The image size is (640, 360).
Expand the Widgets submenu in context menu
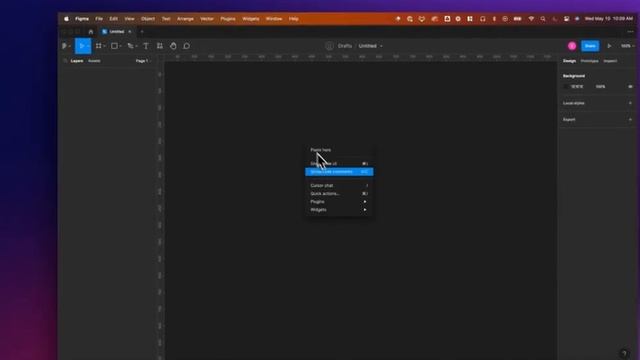pyautogui.click(x=339, y=210)
